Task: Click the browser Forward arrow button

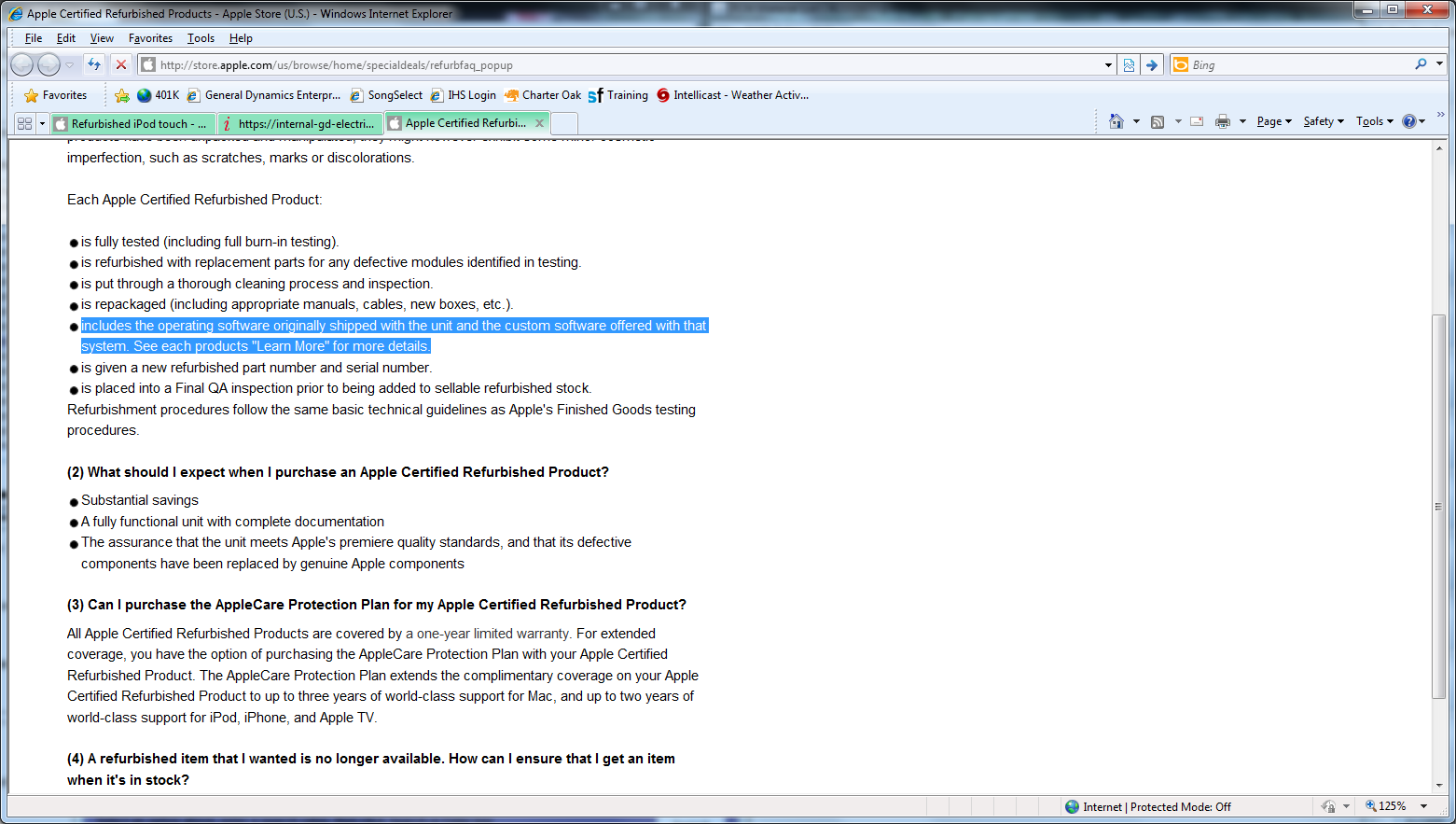Action: (x=49, y=64)
